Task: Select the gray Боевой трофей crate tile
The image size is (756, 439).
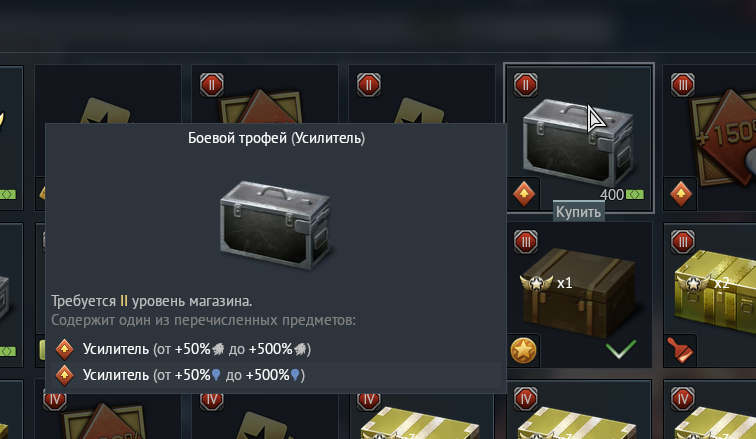Action: pos(579,138)
